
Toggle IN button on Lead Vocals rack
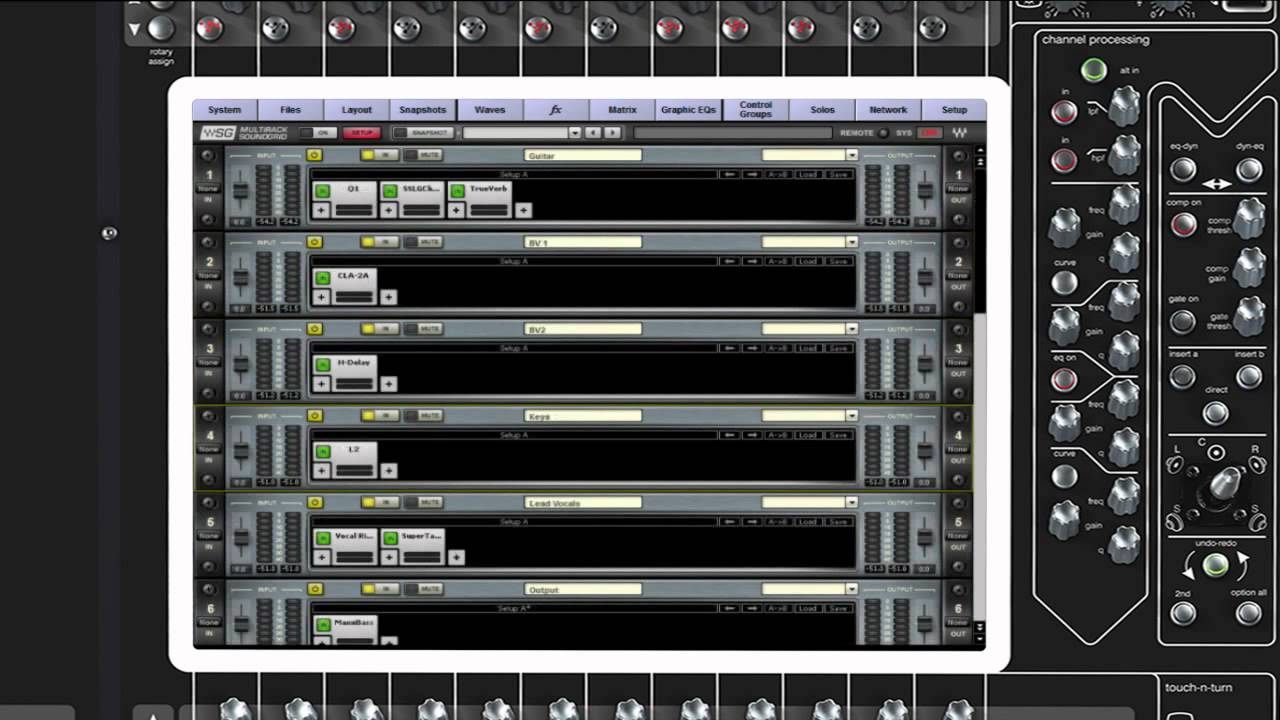[380, 503]
